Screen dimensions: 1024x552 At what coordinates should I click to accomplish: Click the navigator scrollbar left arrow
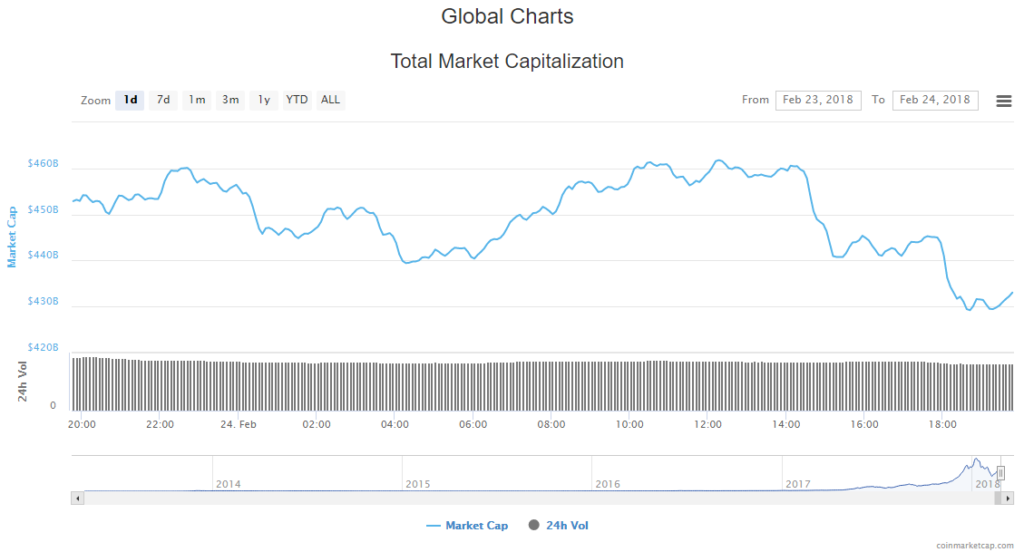click(76, 497)
